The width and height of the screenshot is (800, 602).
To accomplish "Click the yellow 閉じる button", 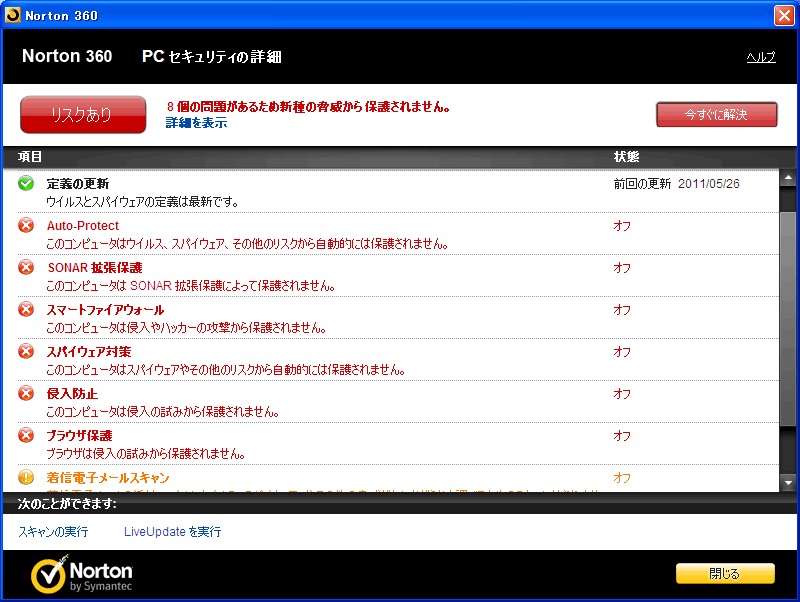I will [725, 573].
